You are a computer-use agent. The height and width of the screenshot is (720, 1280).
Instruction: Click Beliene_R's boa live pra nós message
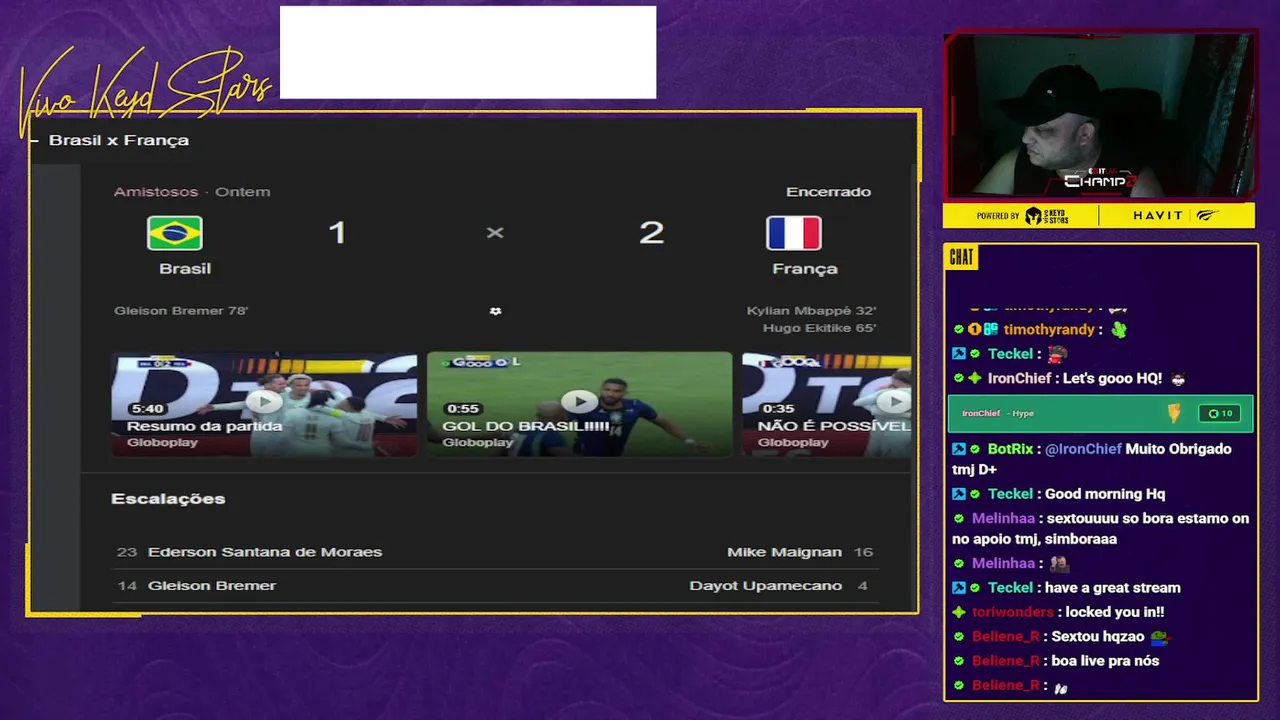tap(1105, 661)
